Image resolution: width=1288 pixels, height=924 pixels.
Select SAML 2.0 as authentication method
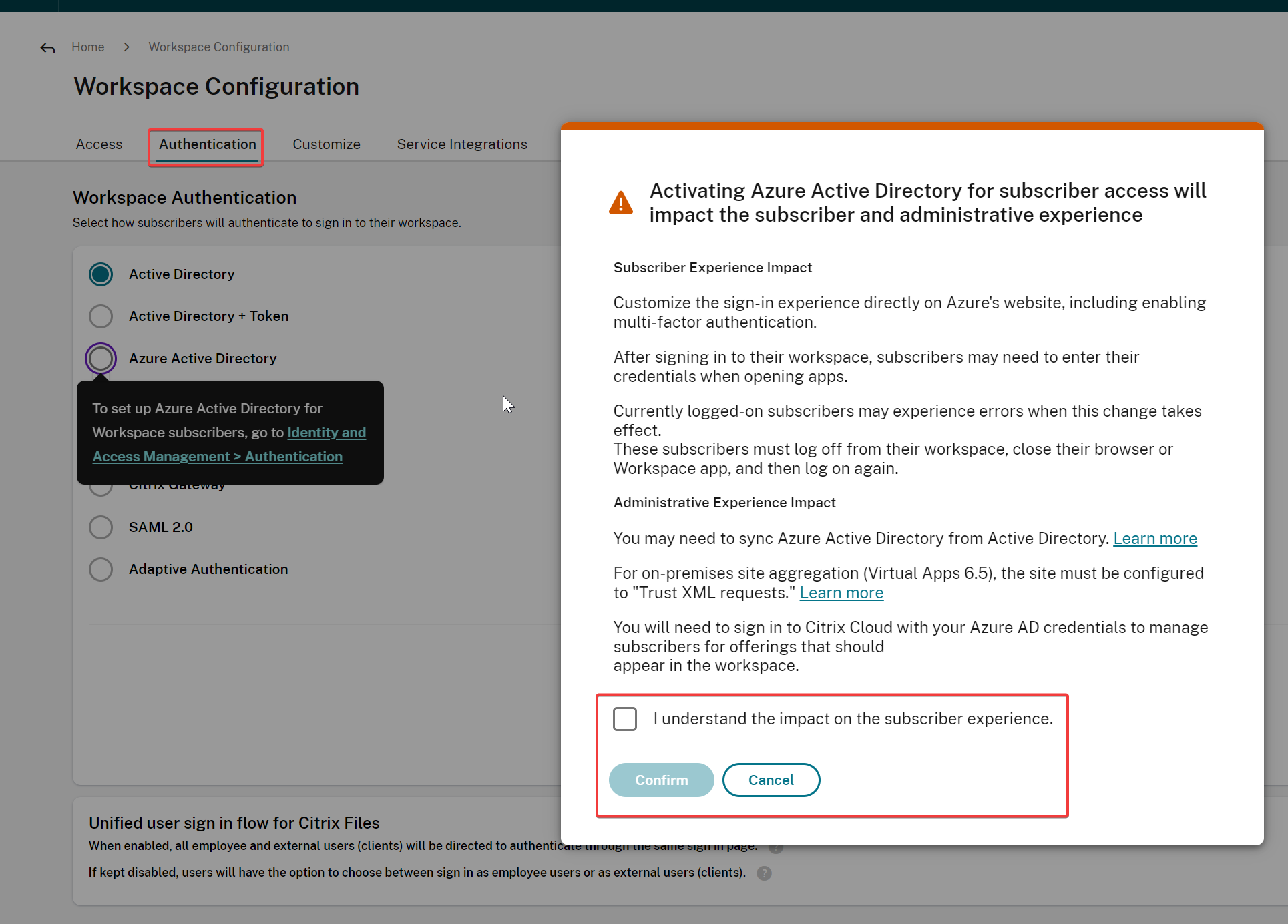click(x=101, y=527)
